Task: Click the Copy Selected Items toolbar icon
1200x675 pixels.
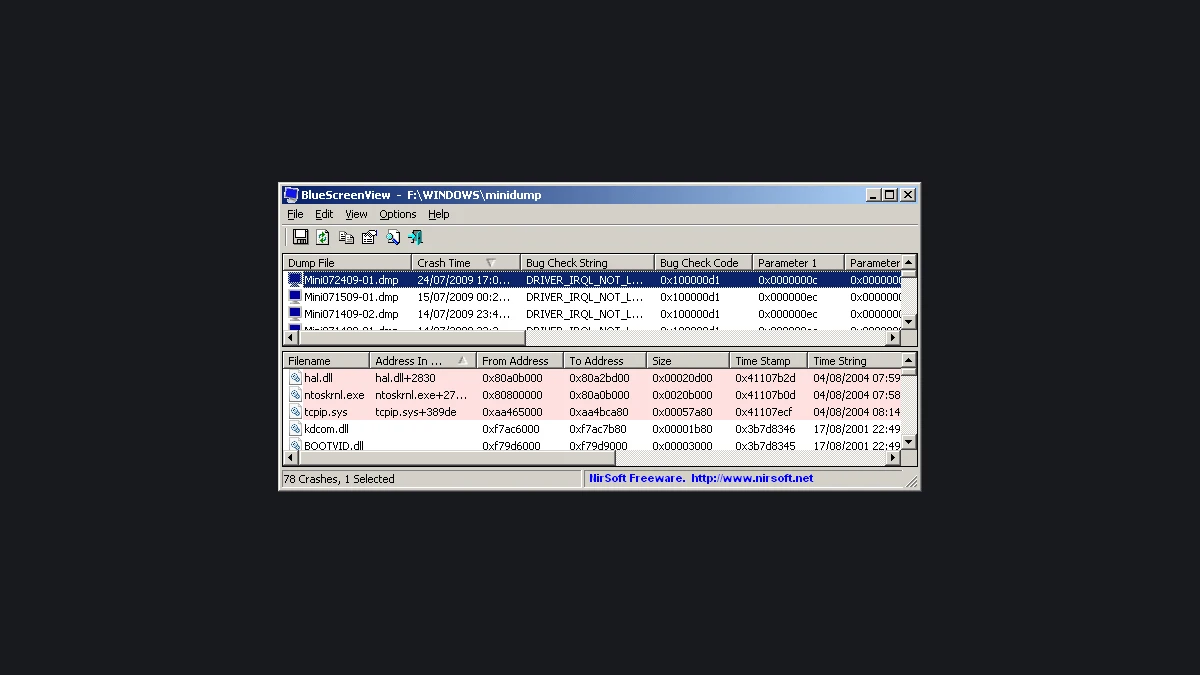Action: click(x=346, y=237)
